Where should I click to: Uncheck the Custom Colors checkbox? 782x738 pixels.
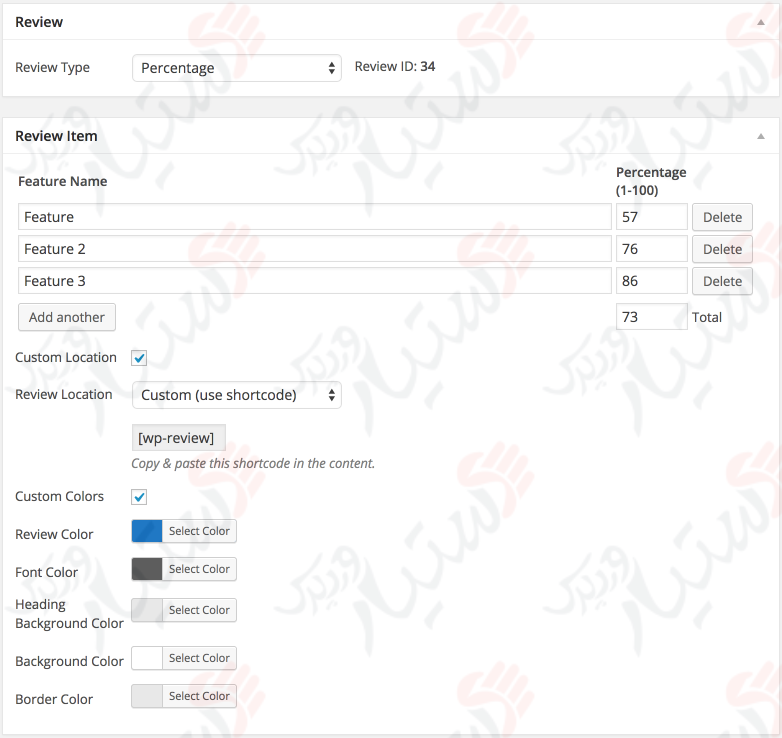[140, 497]
